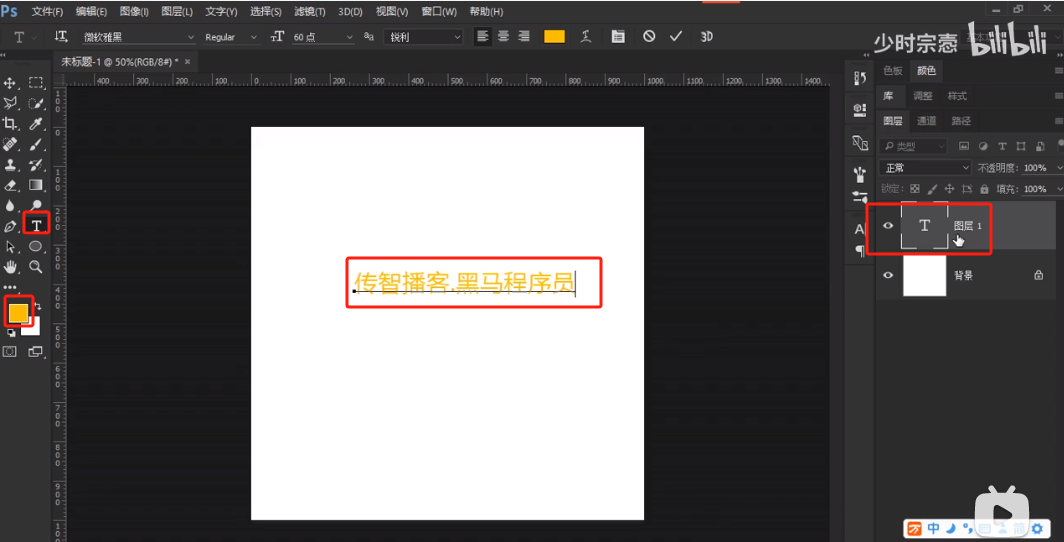Click the text color swatch in options bar
The height and width of the screenshot is (542, 1064).
point(554,37)
